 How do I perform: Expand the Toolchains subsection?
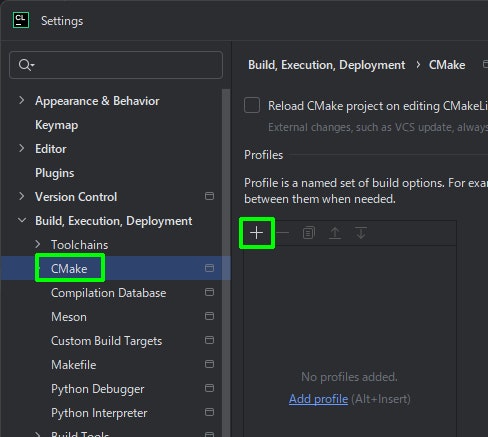pyautogui.click(x=38, y=244)
